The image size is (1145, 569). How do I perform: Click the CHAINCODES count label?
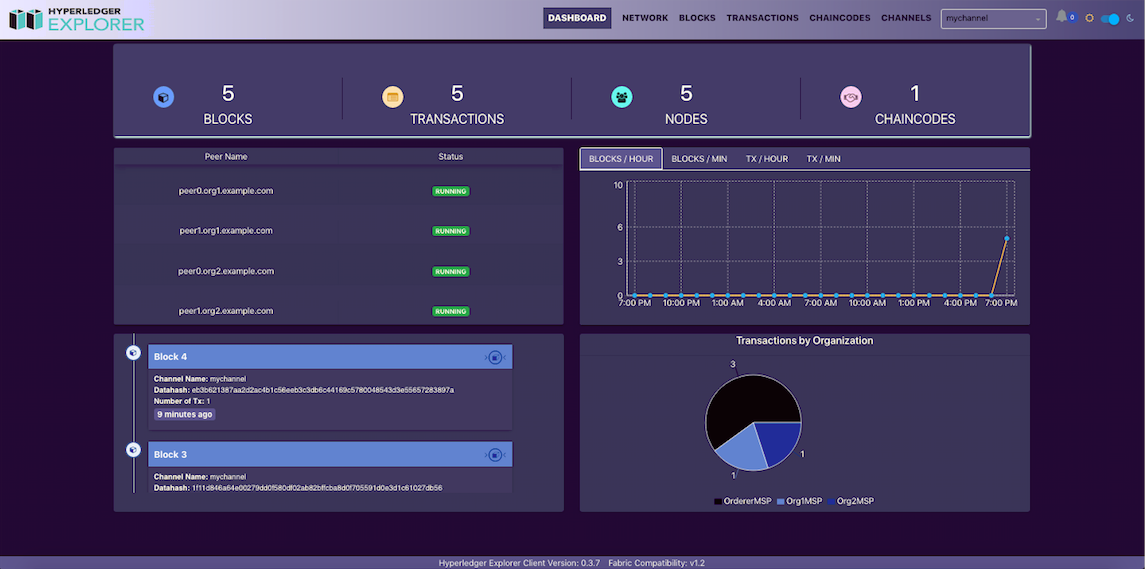(915, 119)
